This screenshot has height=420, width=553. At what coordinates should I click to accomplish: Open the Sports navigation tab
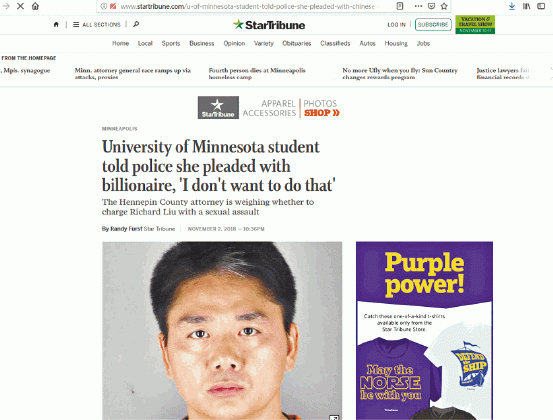(x=171, y=43)
